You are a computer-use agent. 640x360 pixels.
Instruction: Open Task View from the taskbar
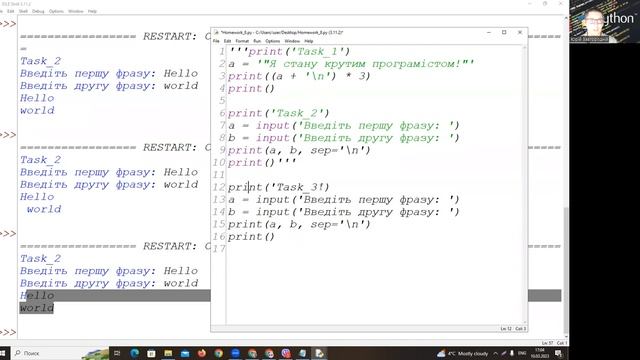[x=117, y=353]
